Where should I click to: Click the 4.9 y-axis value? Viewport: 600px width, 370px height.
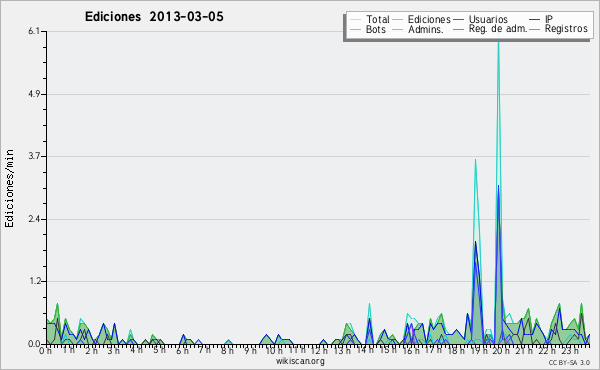pyautogui.click(x=34, y=94)
